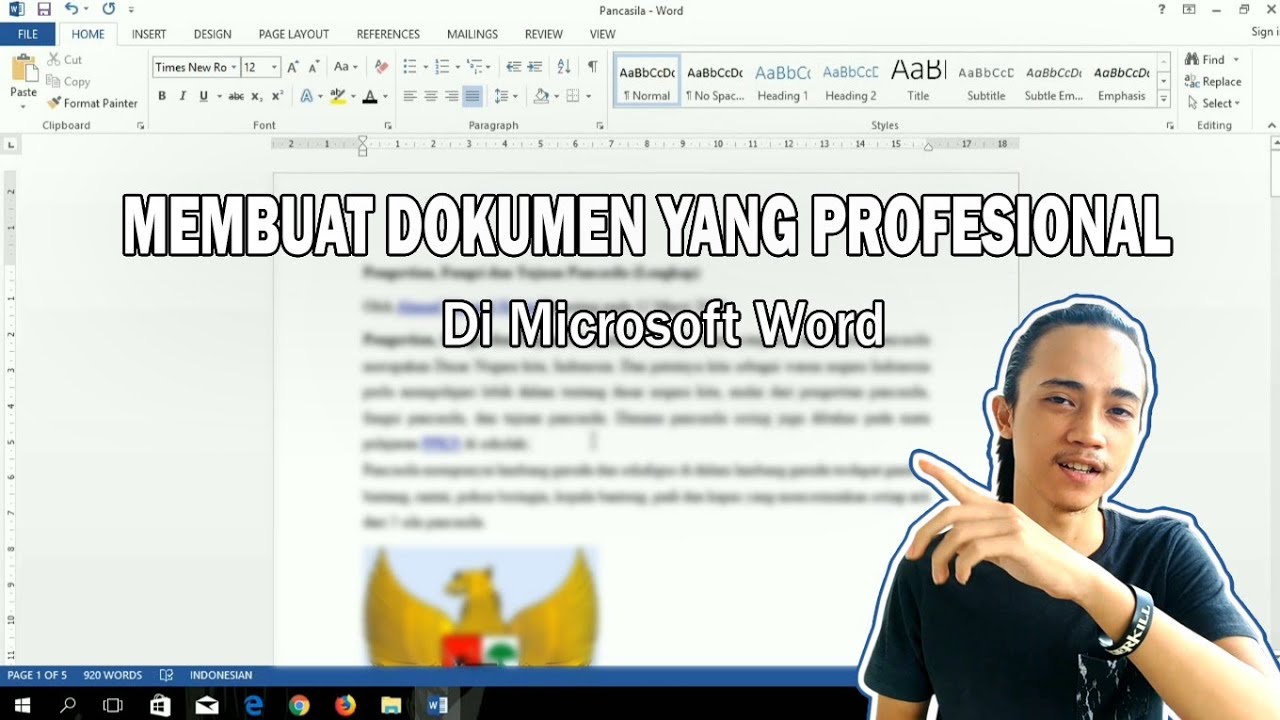Toggle Superscript formatting
Screen dimensions: 1280x720
tap(277, 96)
